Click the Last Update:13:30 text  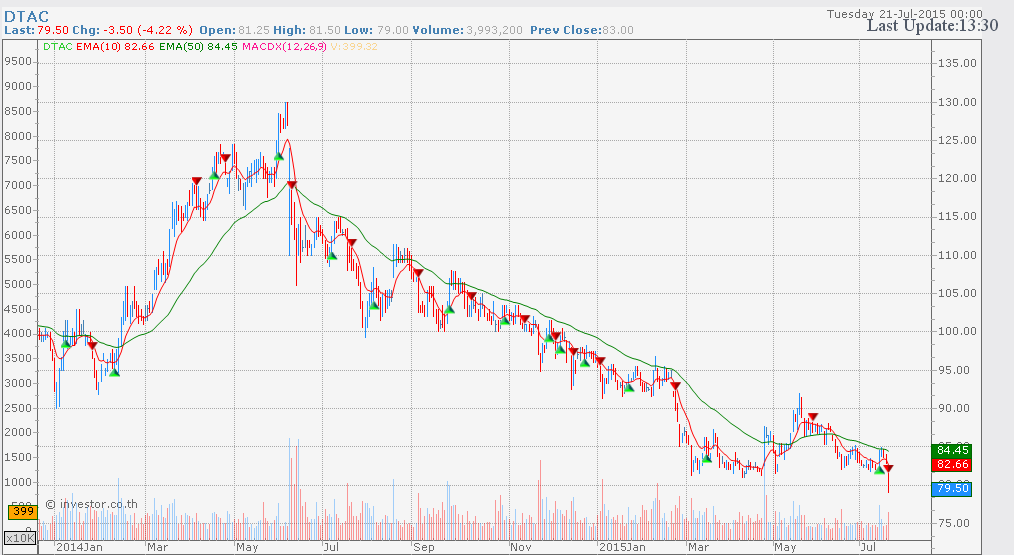click(x=932, y=26)
